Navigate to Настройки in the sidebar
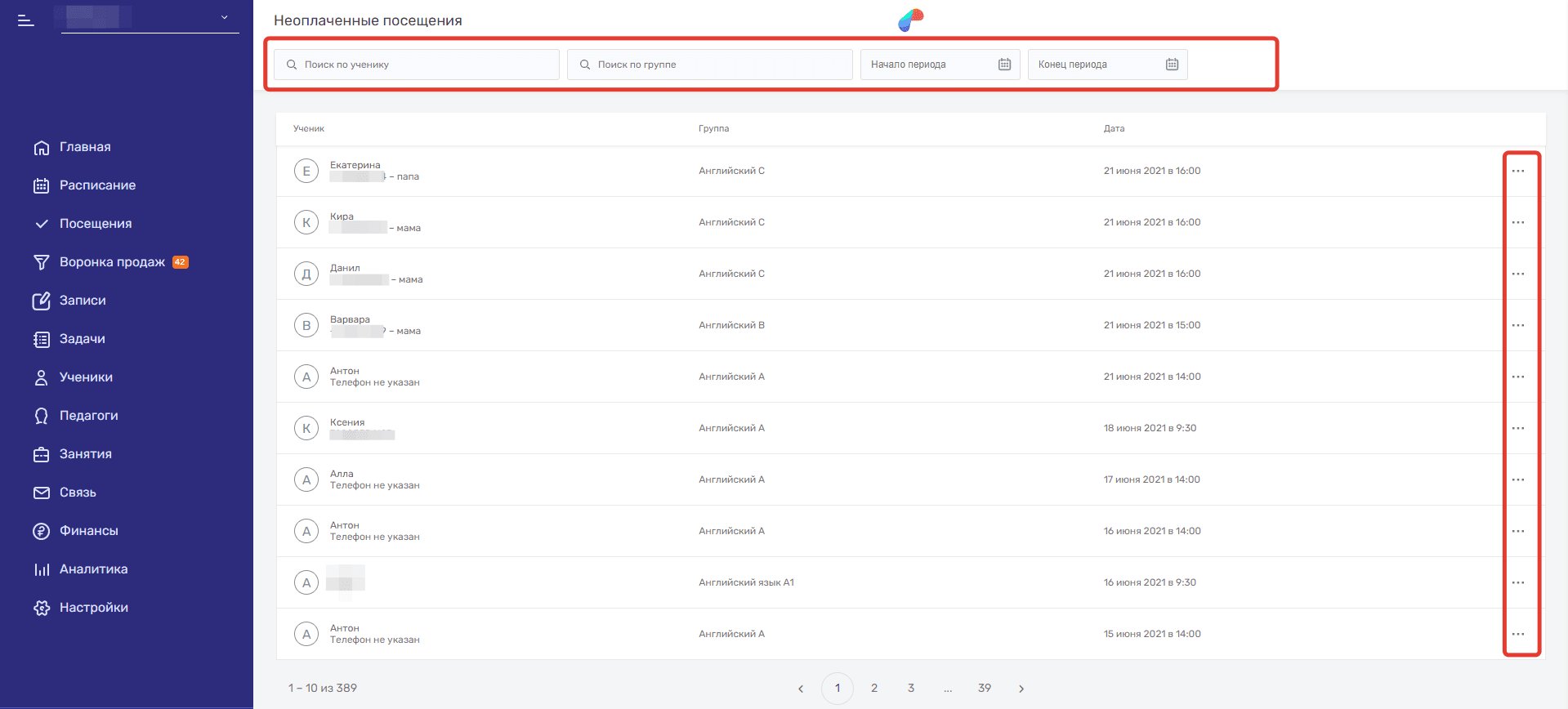The height and width of the screenshot is (709, 1568). click(x=93, y=608)
